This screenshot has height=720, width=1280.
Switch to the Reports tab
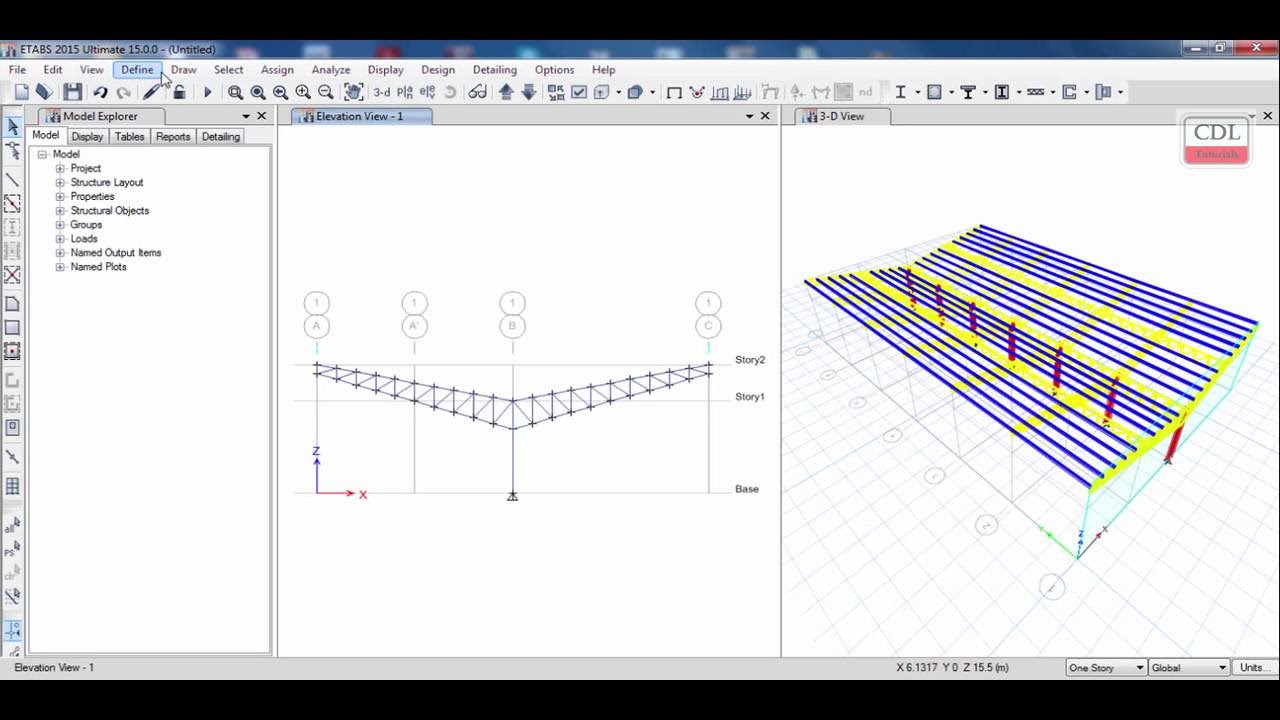(x=173, y=136)
